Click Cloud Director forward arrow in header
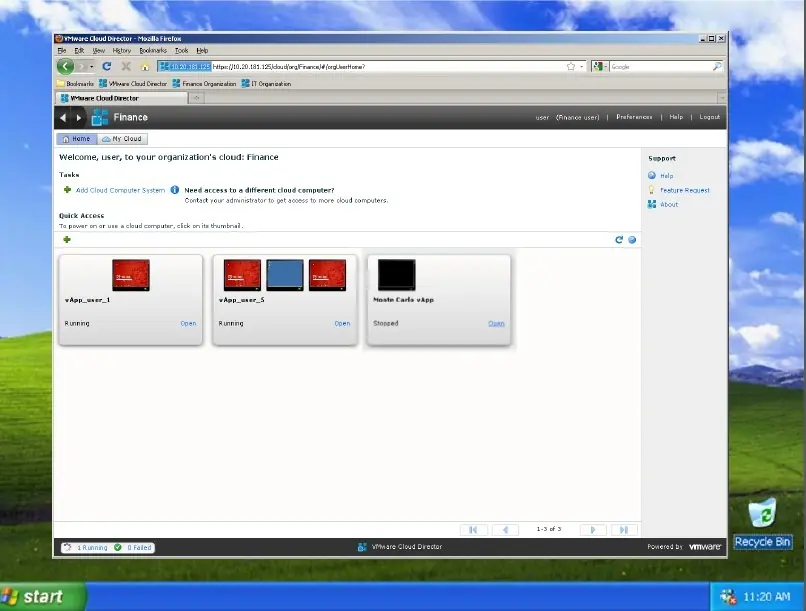806x611 pixels. 79,118
